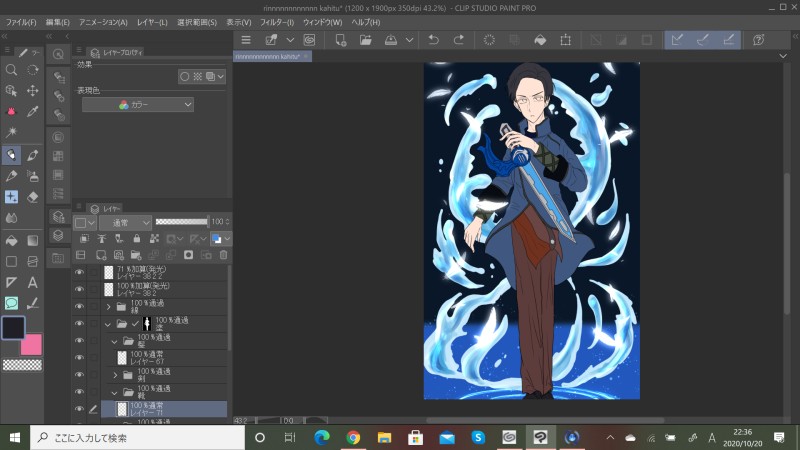Select the Magnifier zoom tool
This screenshot has height=450, width=800.
tap(11, 70)
